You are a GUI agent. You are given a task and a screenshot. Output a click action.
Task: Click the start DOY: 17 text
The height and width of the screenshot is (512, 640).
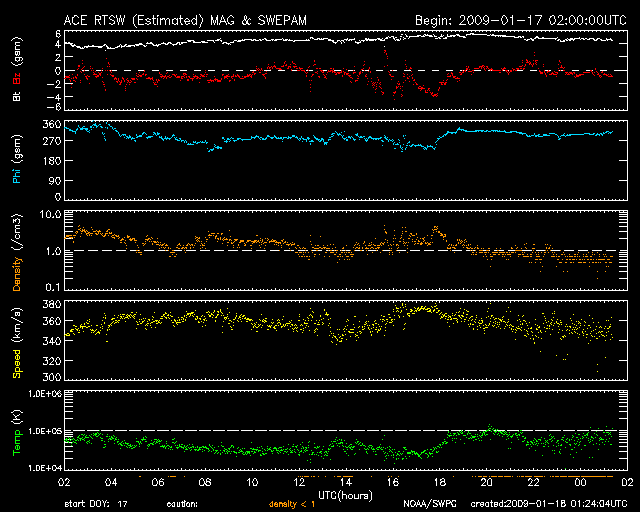coord(96,504)
